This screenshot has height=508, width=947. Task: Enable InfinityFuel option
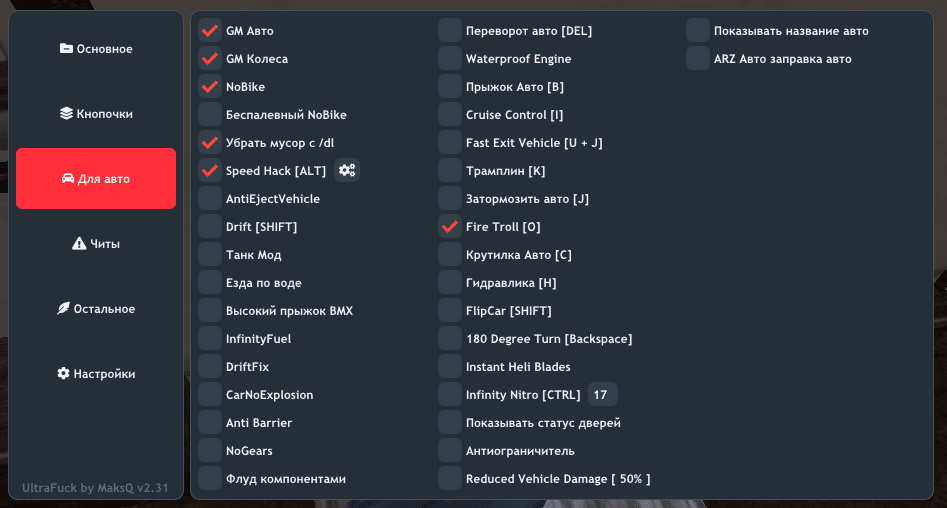[210, 339]
